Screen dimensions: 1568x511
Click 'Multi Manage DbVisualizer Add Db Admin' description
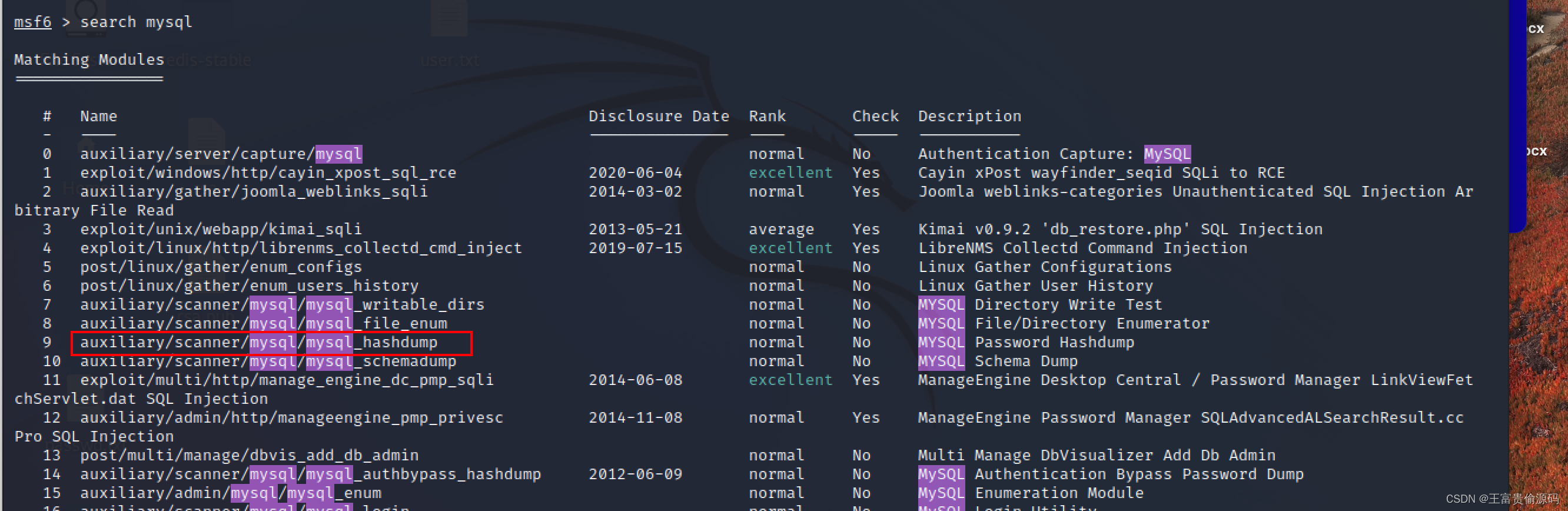1097,456
